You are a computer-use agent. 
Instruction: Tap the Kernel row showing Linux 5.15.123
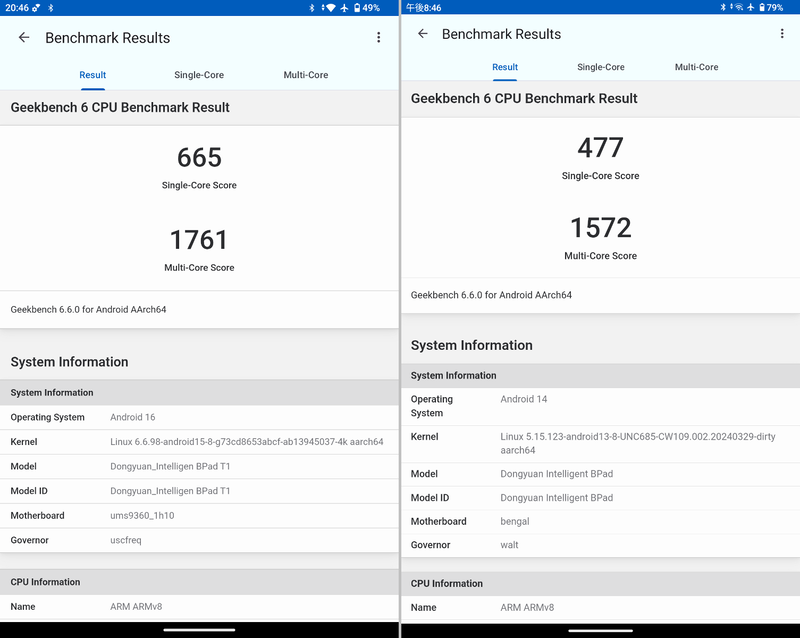coord(600,442)
